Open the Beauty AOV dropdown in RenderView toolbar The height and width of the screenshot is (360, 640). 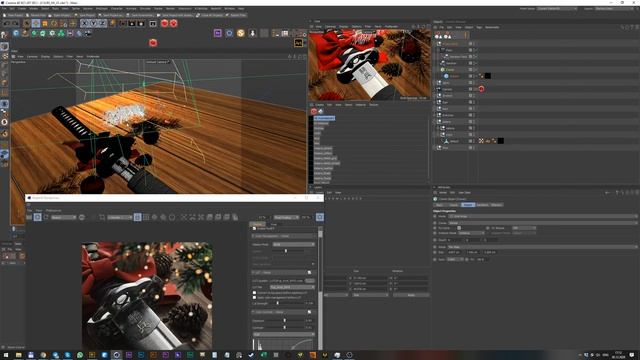tap(63, 217)
